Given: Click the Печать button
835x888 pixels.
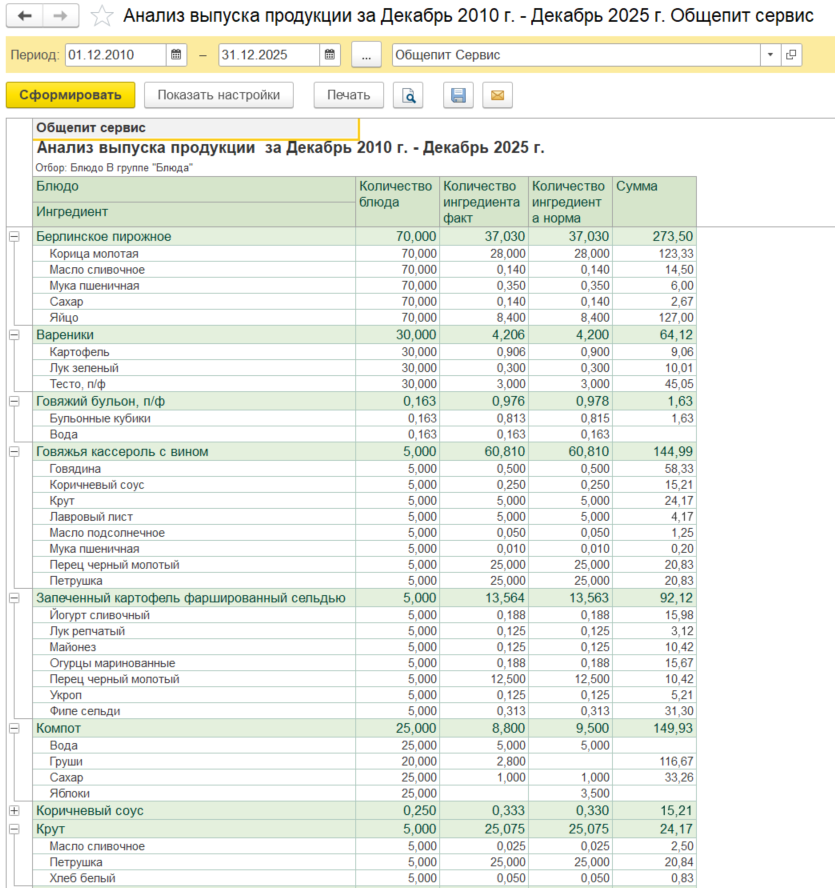Looking at the screenshot, I should (348, 95).
